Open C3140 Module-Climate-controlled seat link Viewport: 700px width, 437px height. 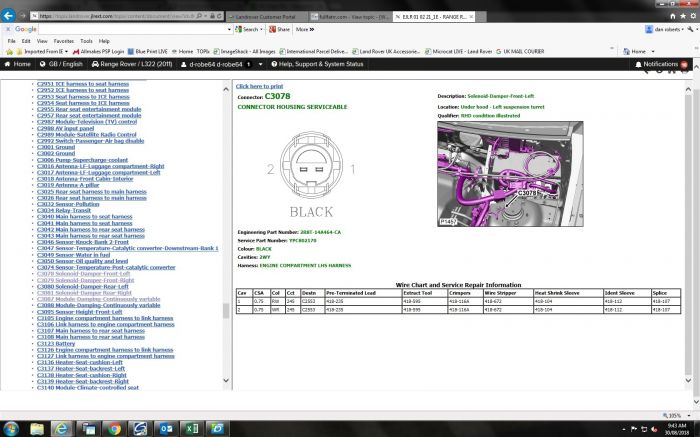[x=88, y=387]
